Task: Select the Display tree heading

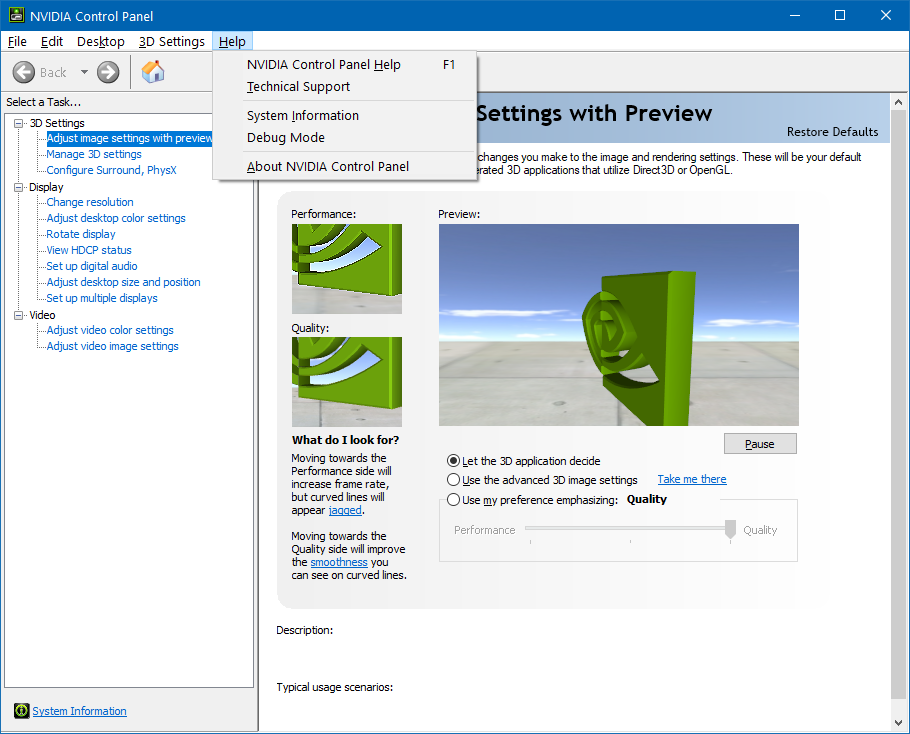Action: [x=46, y=187]
